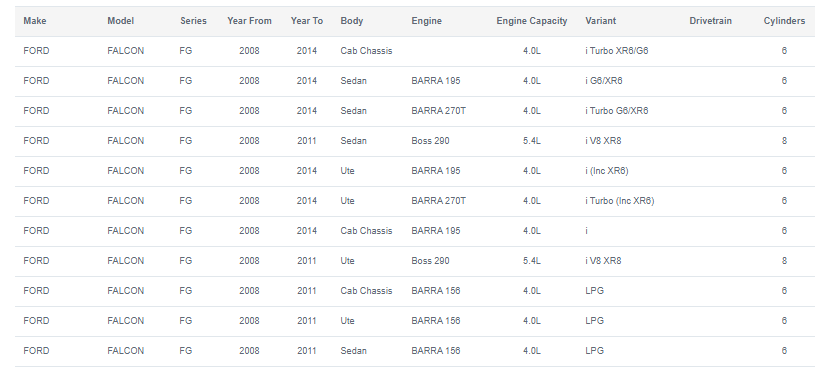
Task: Click the i G6/XR6 variant cell
Action: (603, 81)
